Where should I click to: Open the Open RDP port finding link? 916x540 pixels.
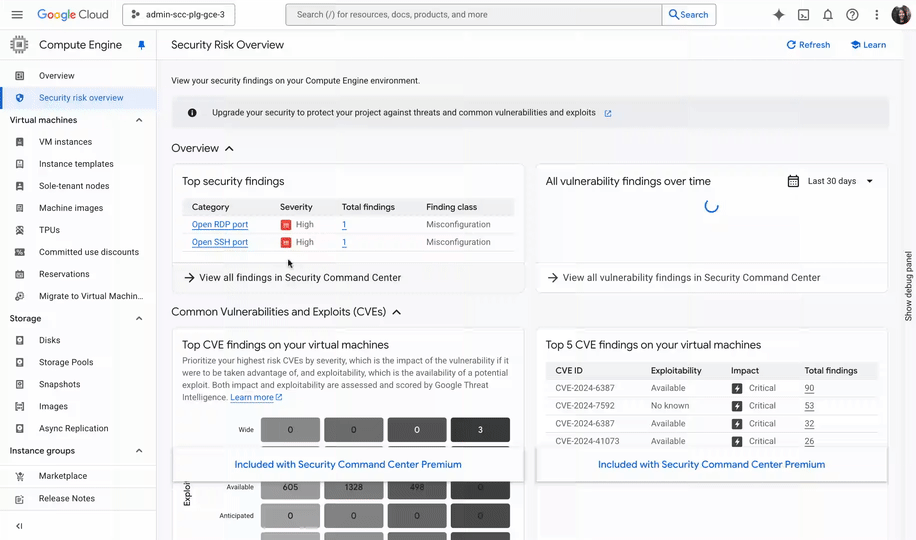tap(219, 225)
